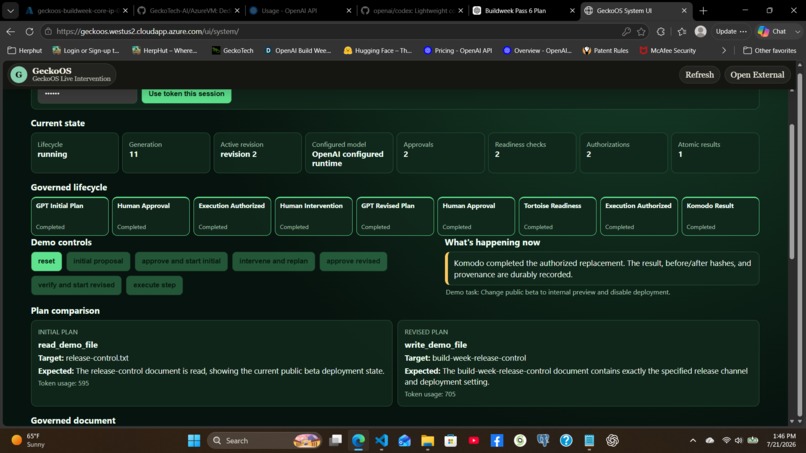This screenshot has width=806, height=453.
Task: Open ChatGPT app from the taskbar
Action: click(x=612, y=441)
